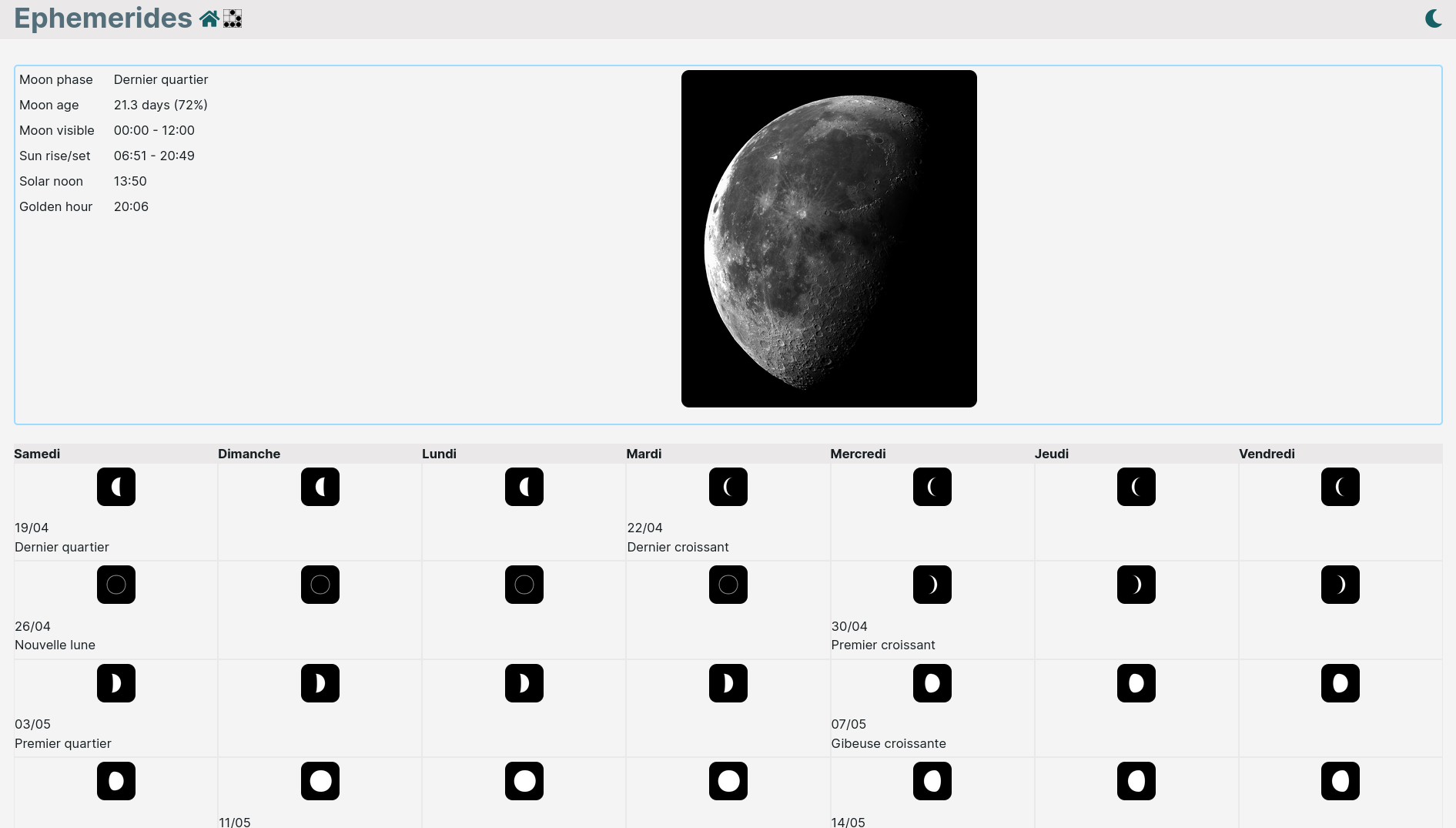Pick Lundi full moon icon in bottom row

coord(524,781)
